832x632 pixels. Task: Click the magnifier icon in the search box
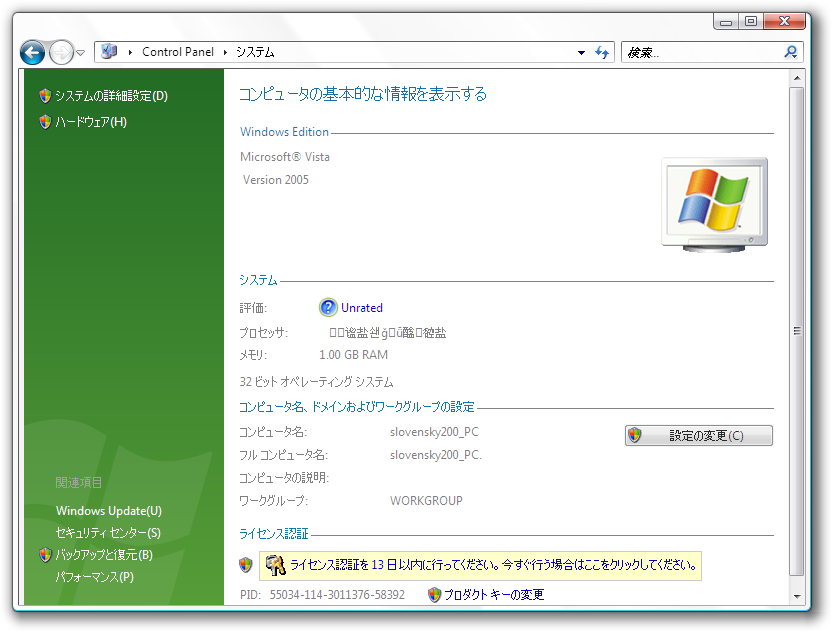click(x=791, y=52)
